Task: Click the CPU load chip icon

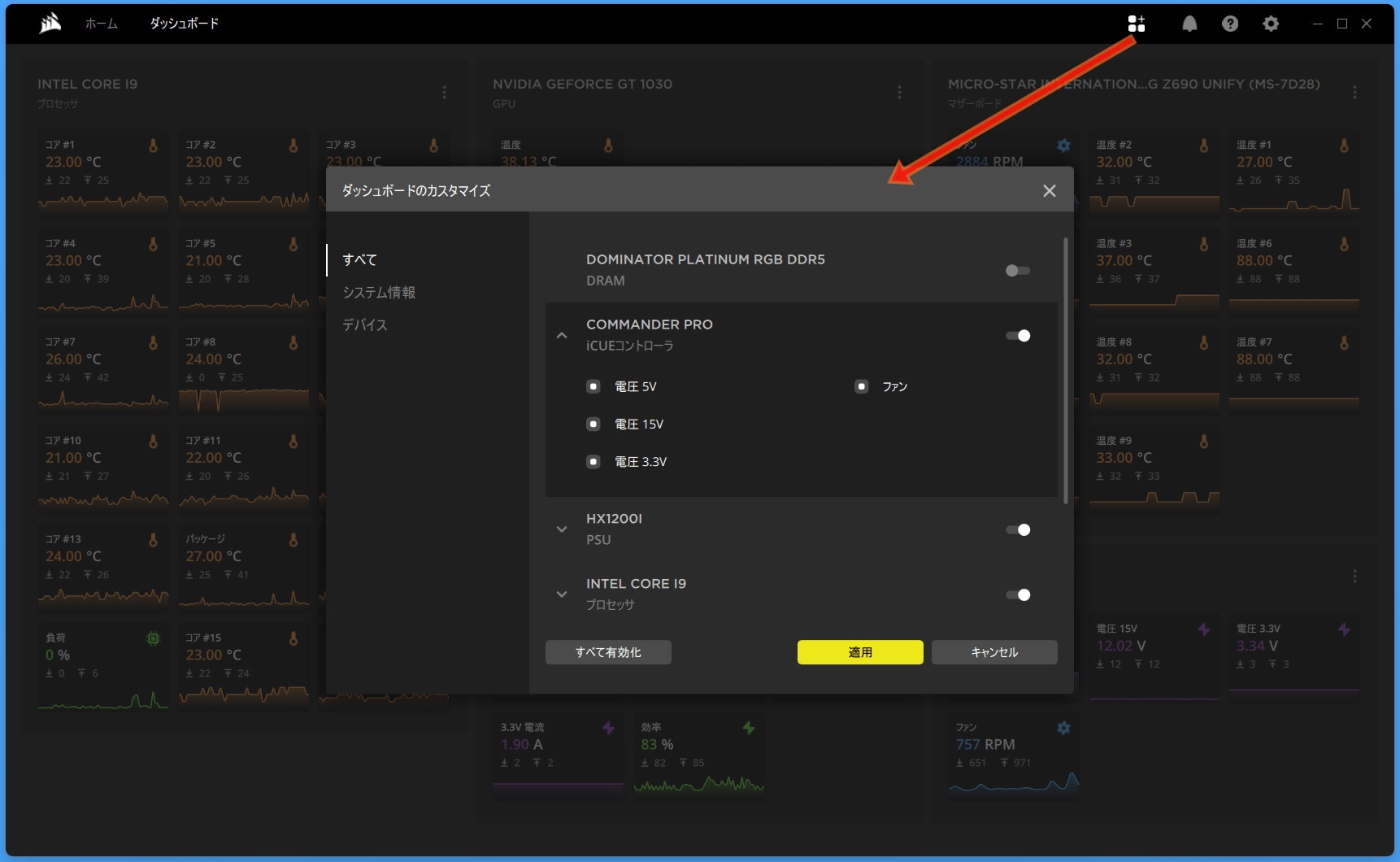Action: point(153,638)
